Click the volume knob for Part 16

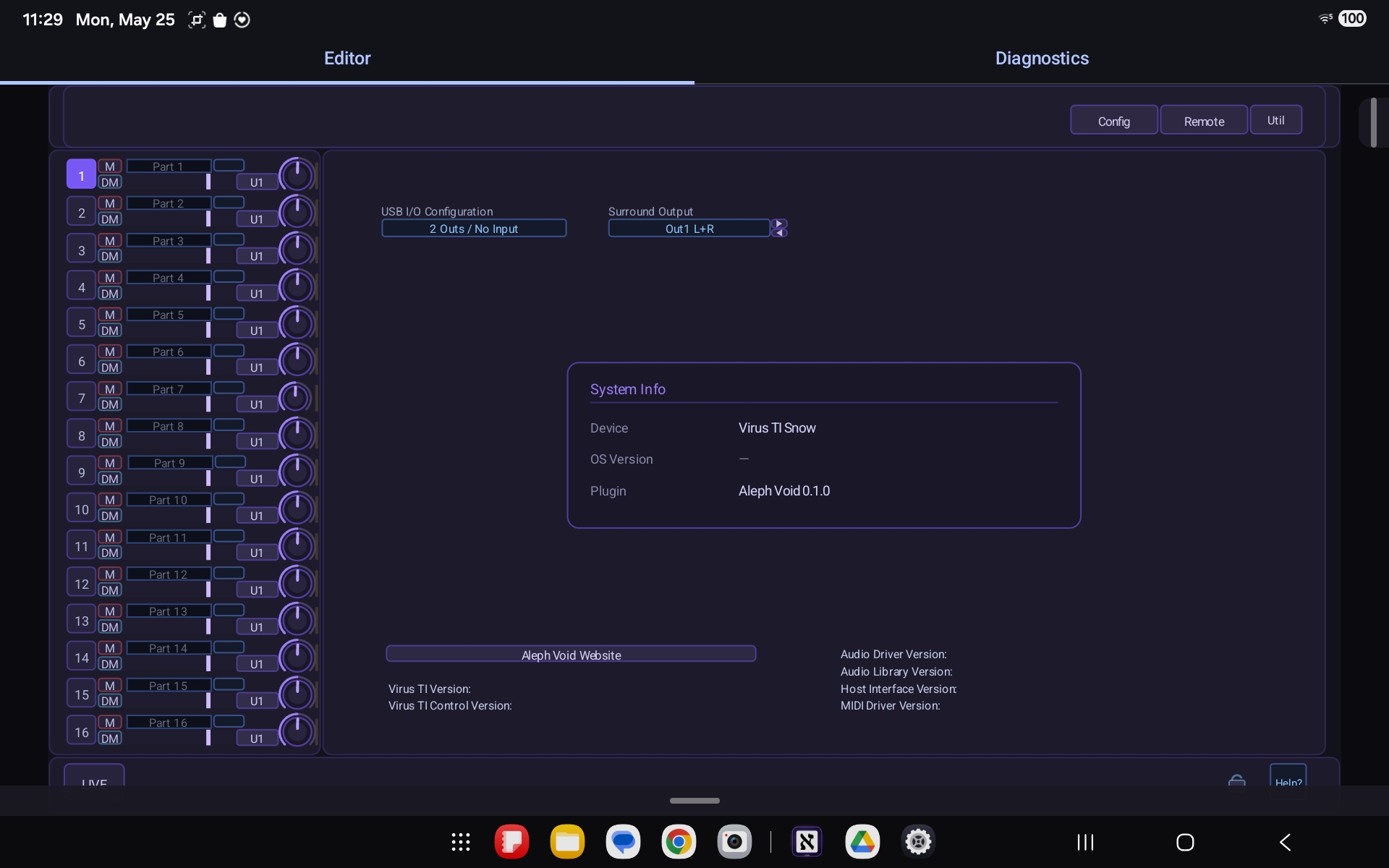tap(297, 731)
